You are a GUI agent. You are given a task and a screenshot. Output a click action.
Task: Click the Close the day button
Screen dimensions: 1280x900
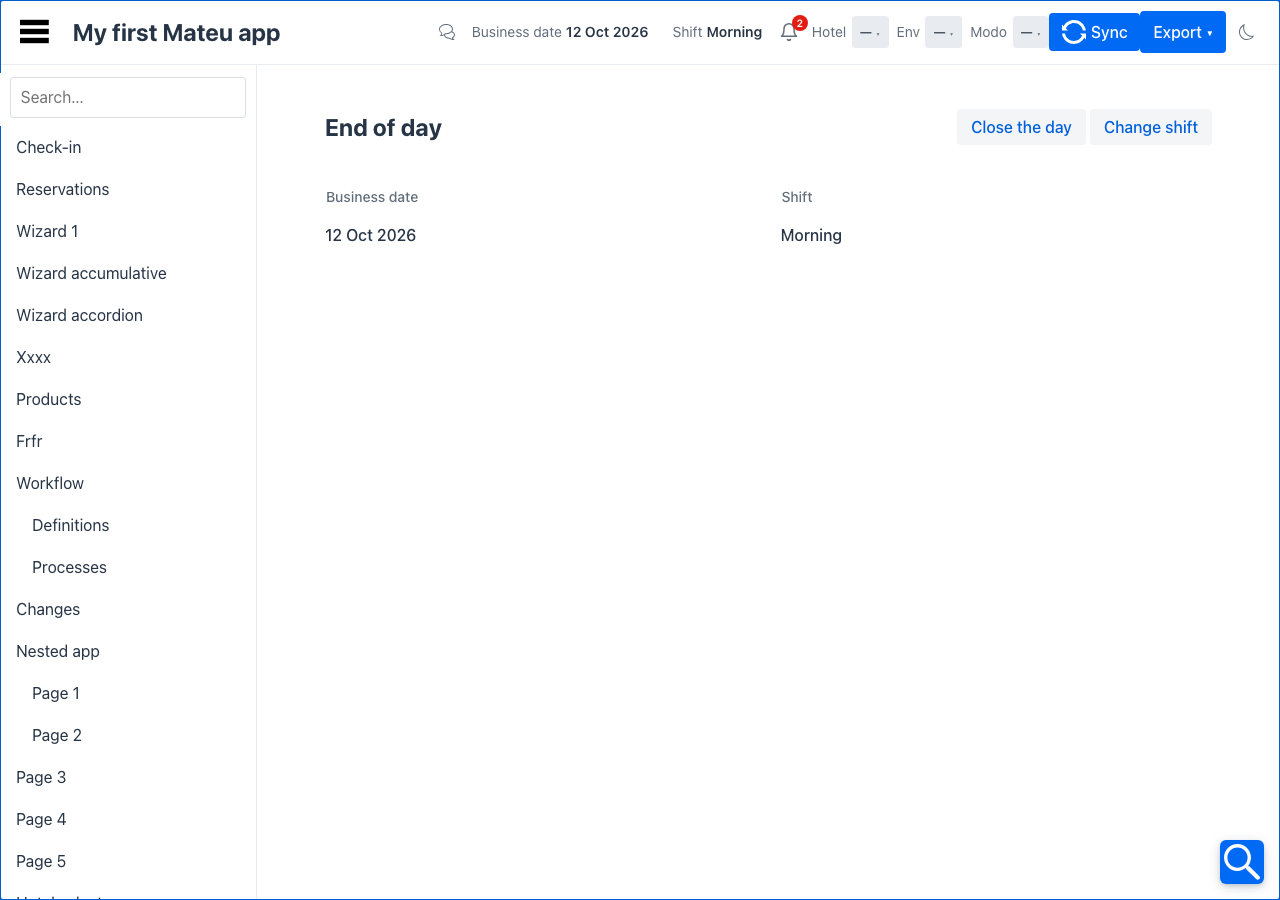(1021, 127)
